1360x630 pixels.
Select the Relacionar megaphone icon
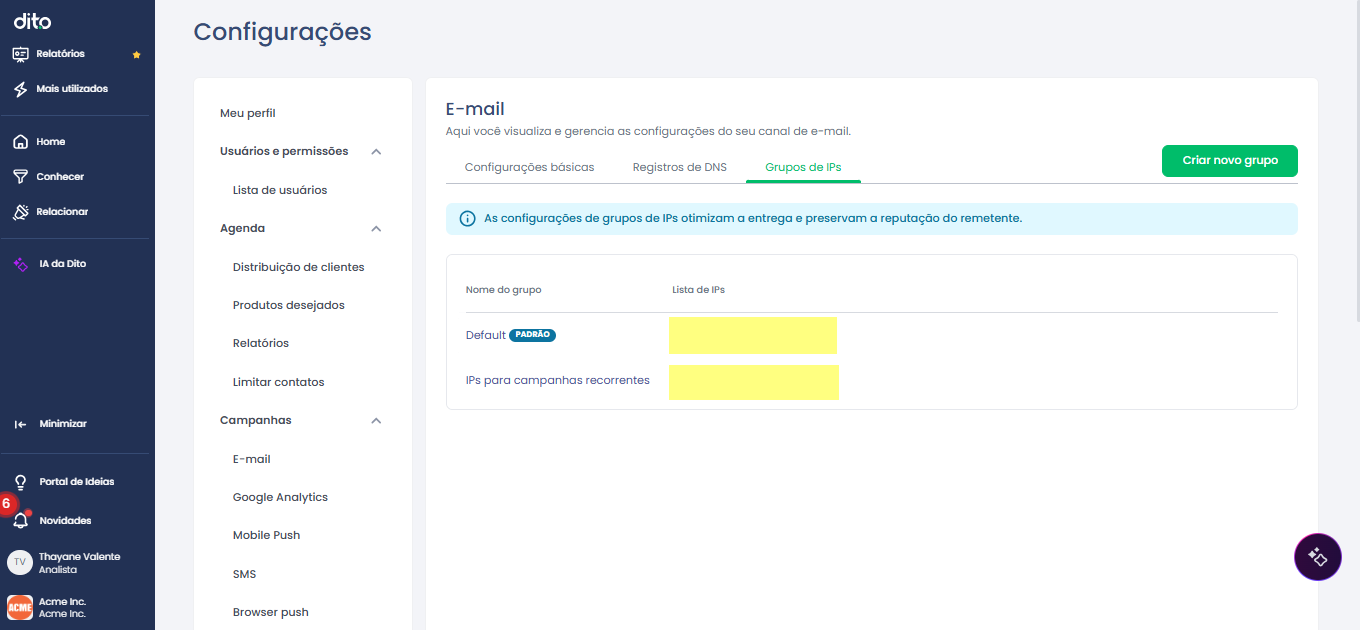[20, 212]
